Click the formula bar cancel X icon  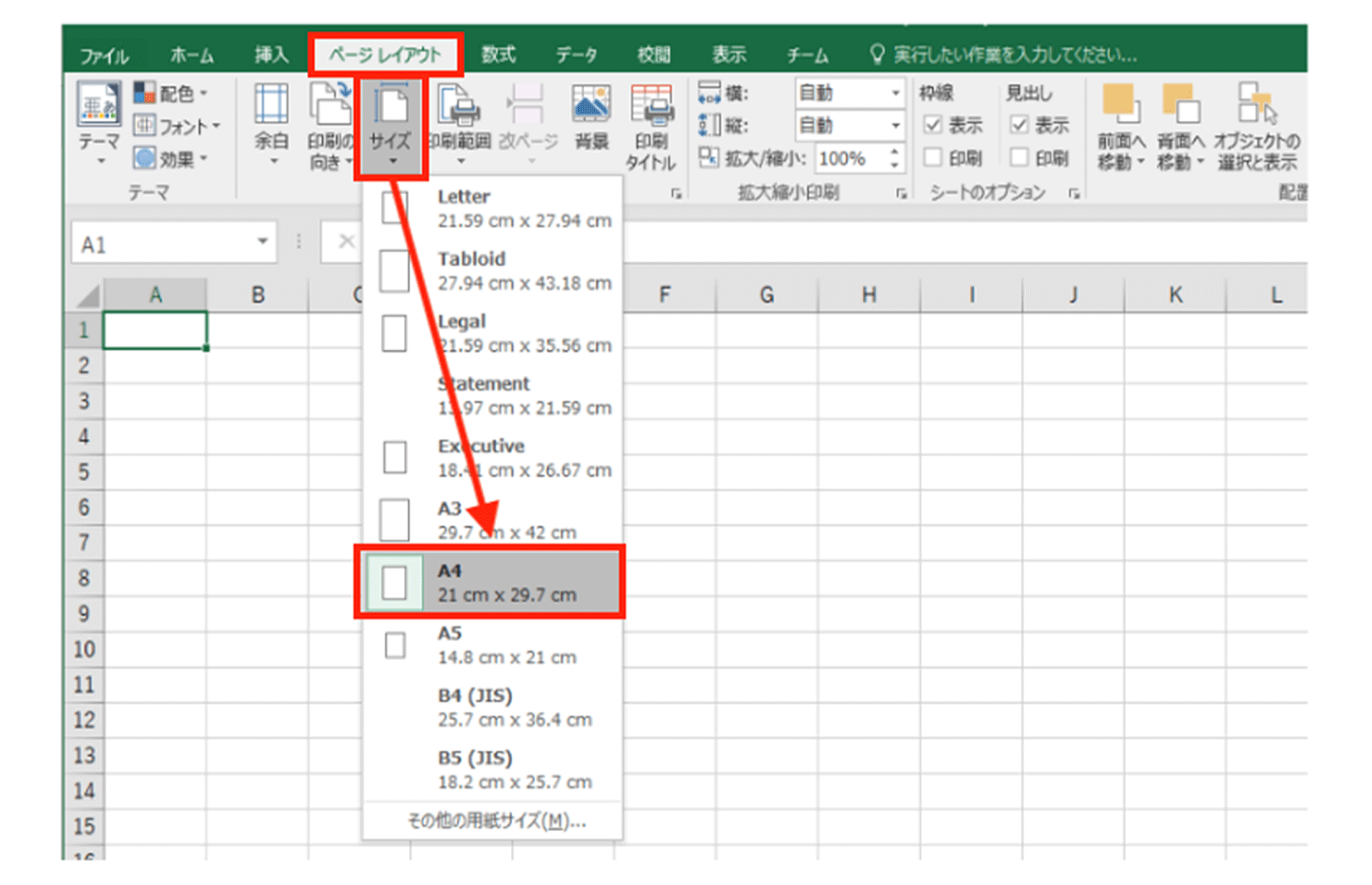(x=346, y=242)
